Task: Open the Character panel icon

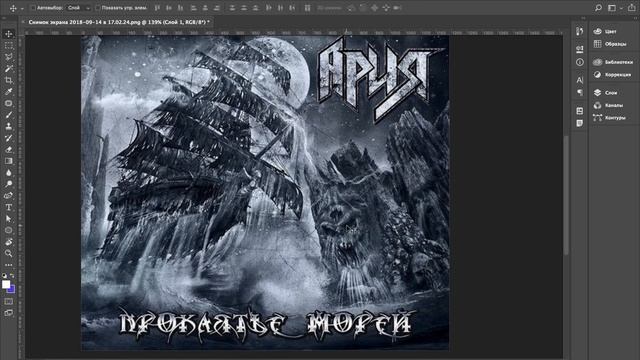Action: (580, 80)
